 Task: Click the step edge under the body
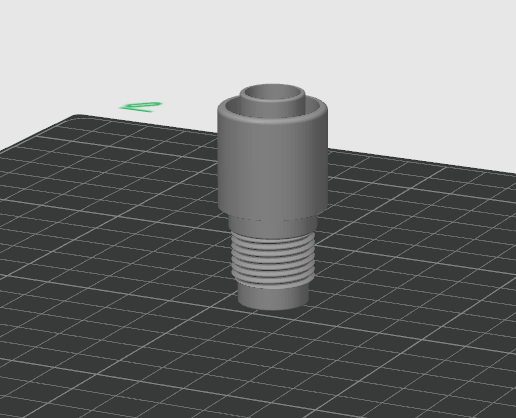tap(273, 218)
